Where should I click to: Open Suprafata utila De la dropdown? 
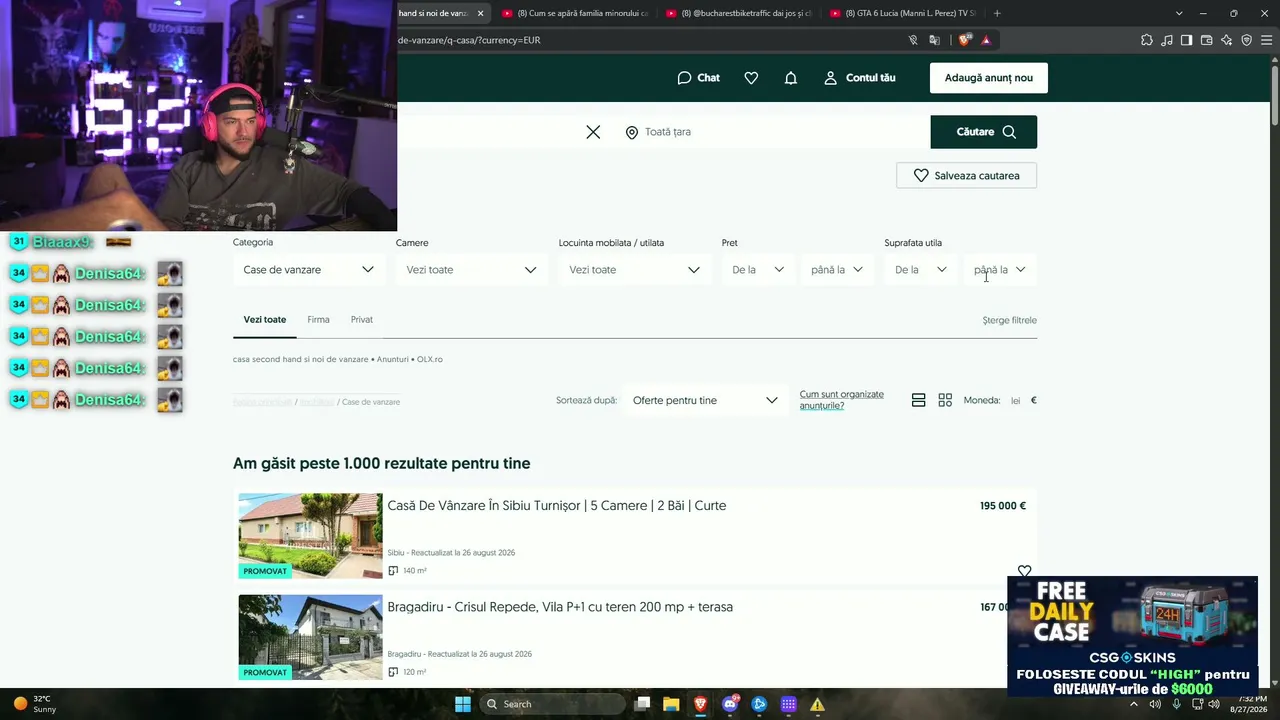pyautogui.click(x=921, y=270)
